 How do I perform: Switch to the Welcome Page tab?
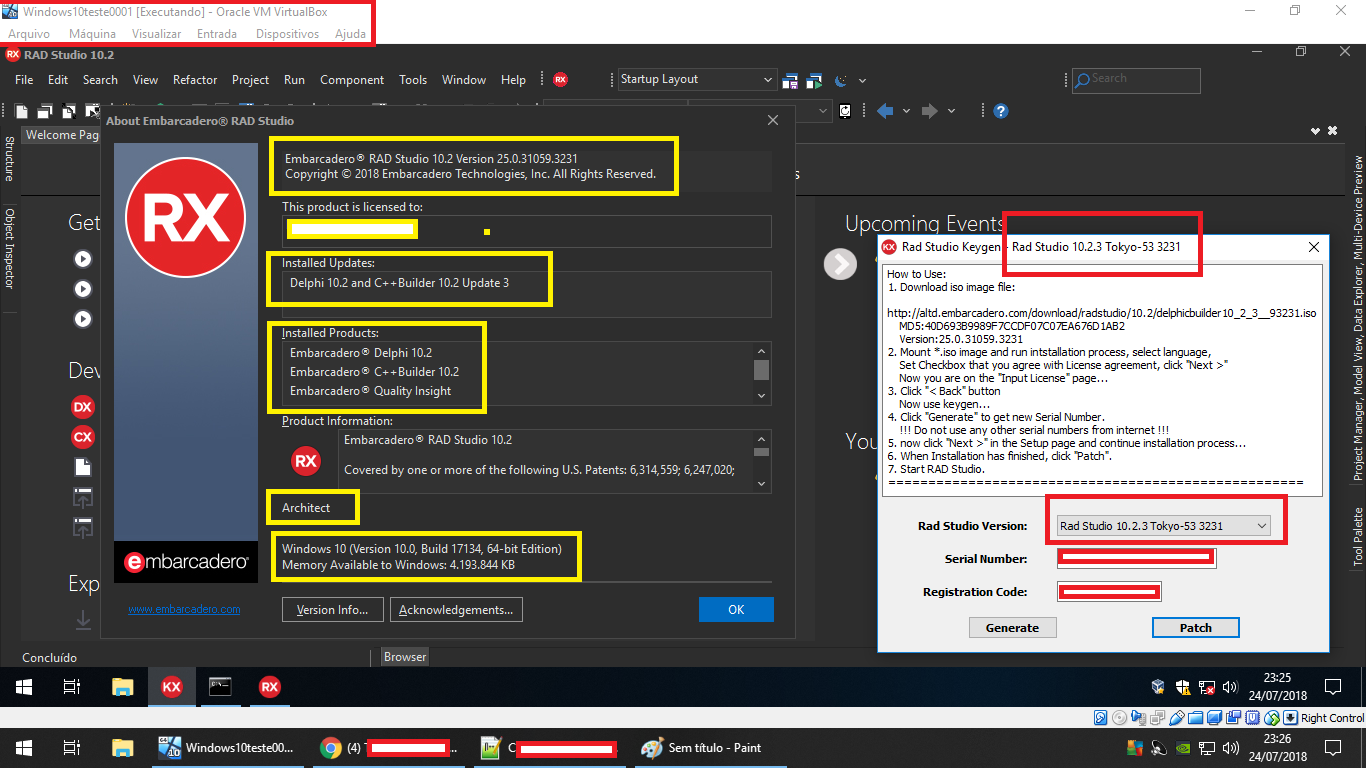[60, 135]
